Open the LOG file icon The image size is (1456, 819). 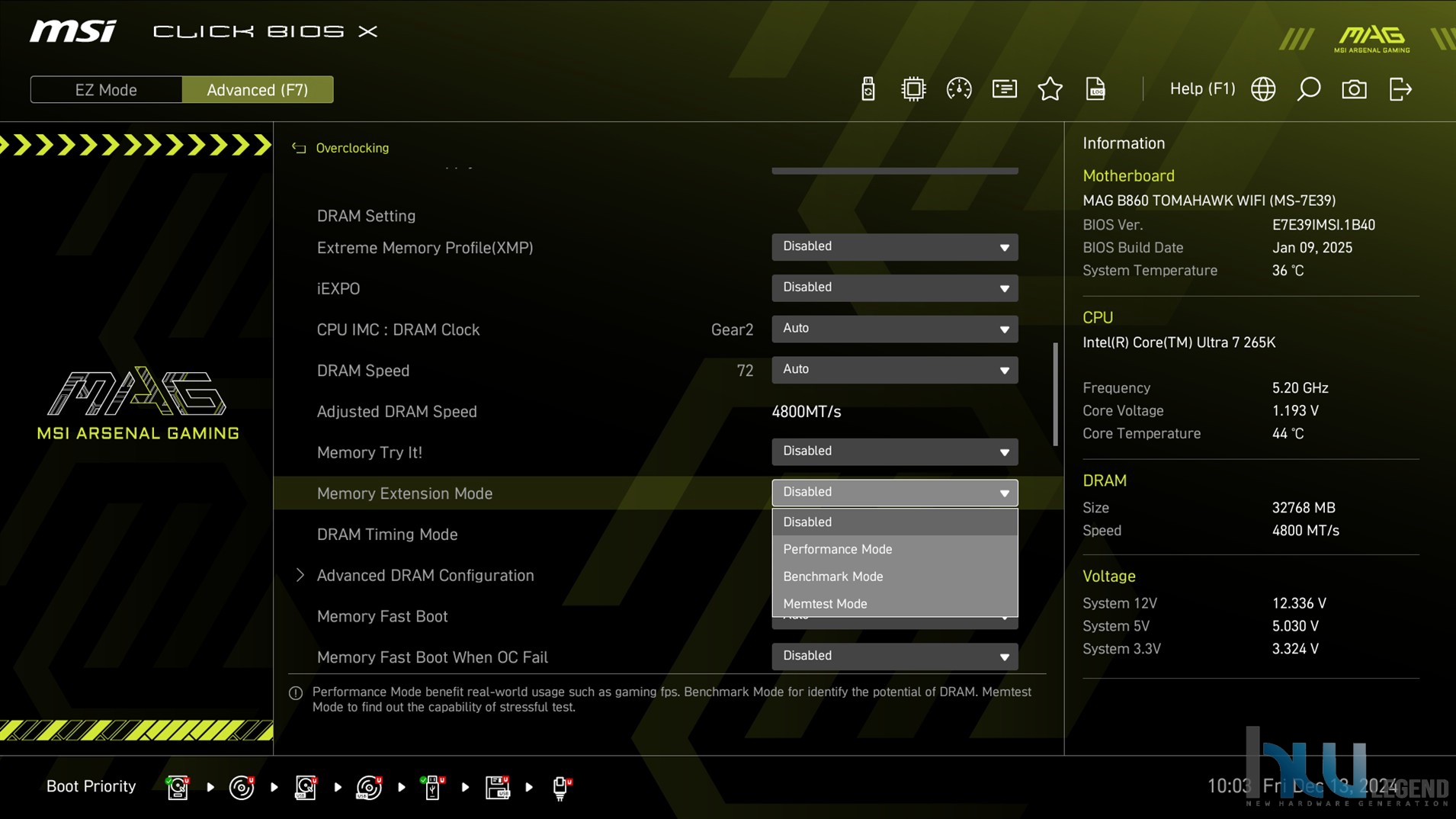tap(1095, 89)
